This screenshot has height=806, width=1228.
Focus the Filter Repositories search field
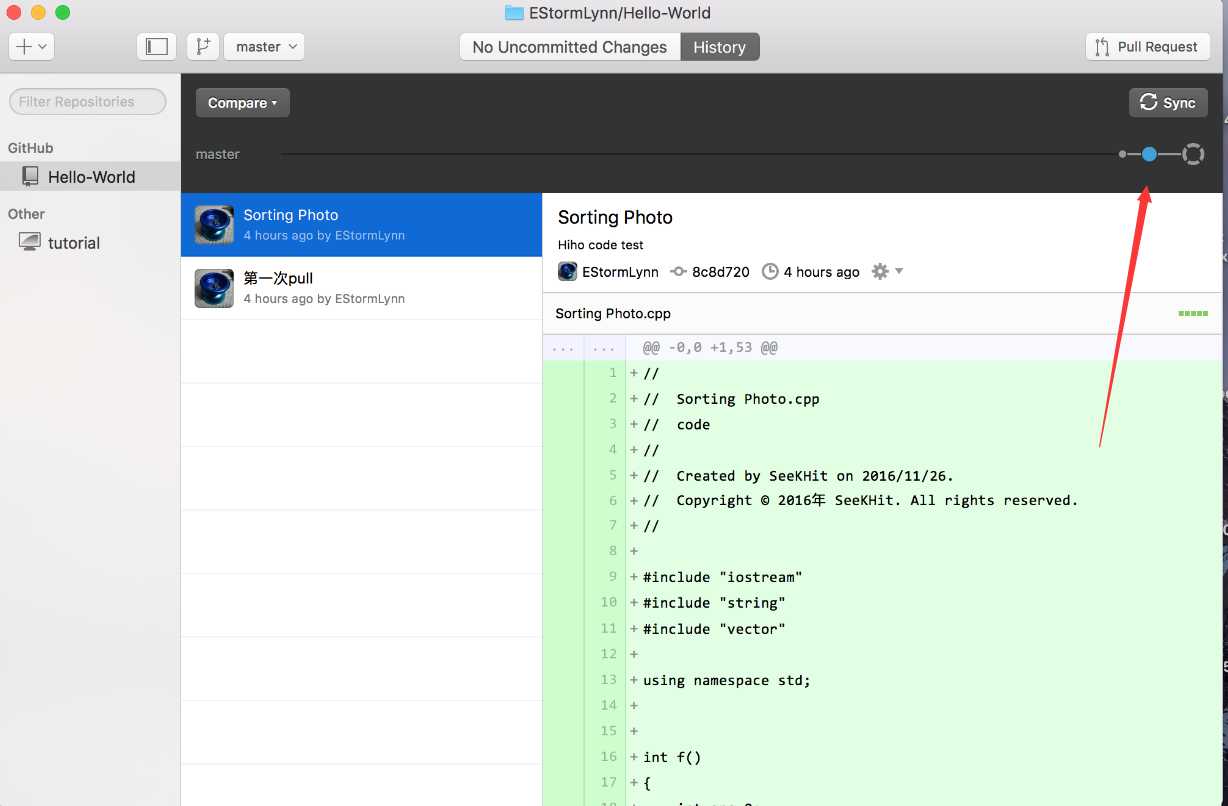pyautogui.click(x=88, y=101)
